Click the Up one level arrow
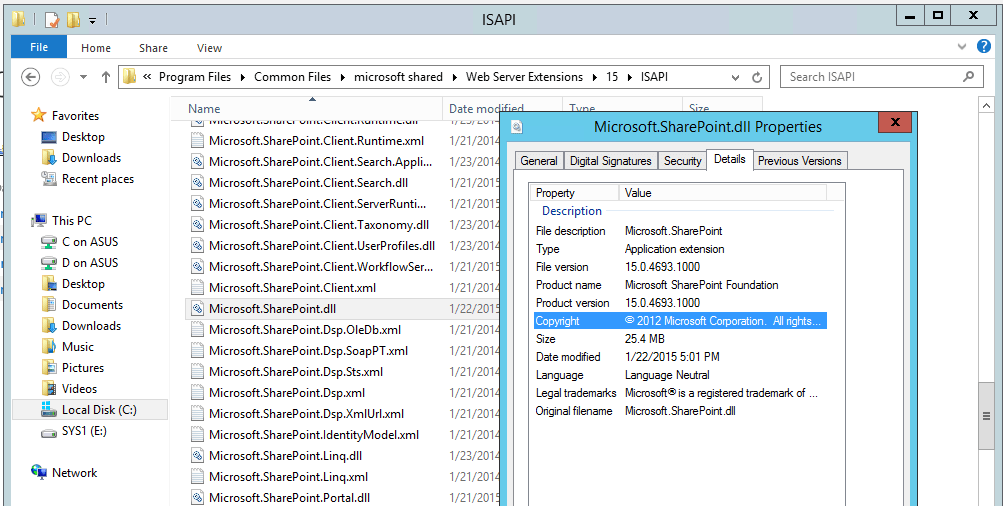This screenshot has height=506, width=1003. click(106, 77)
